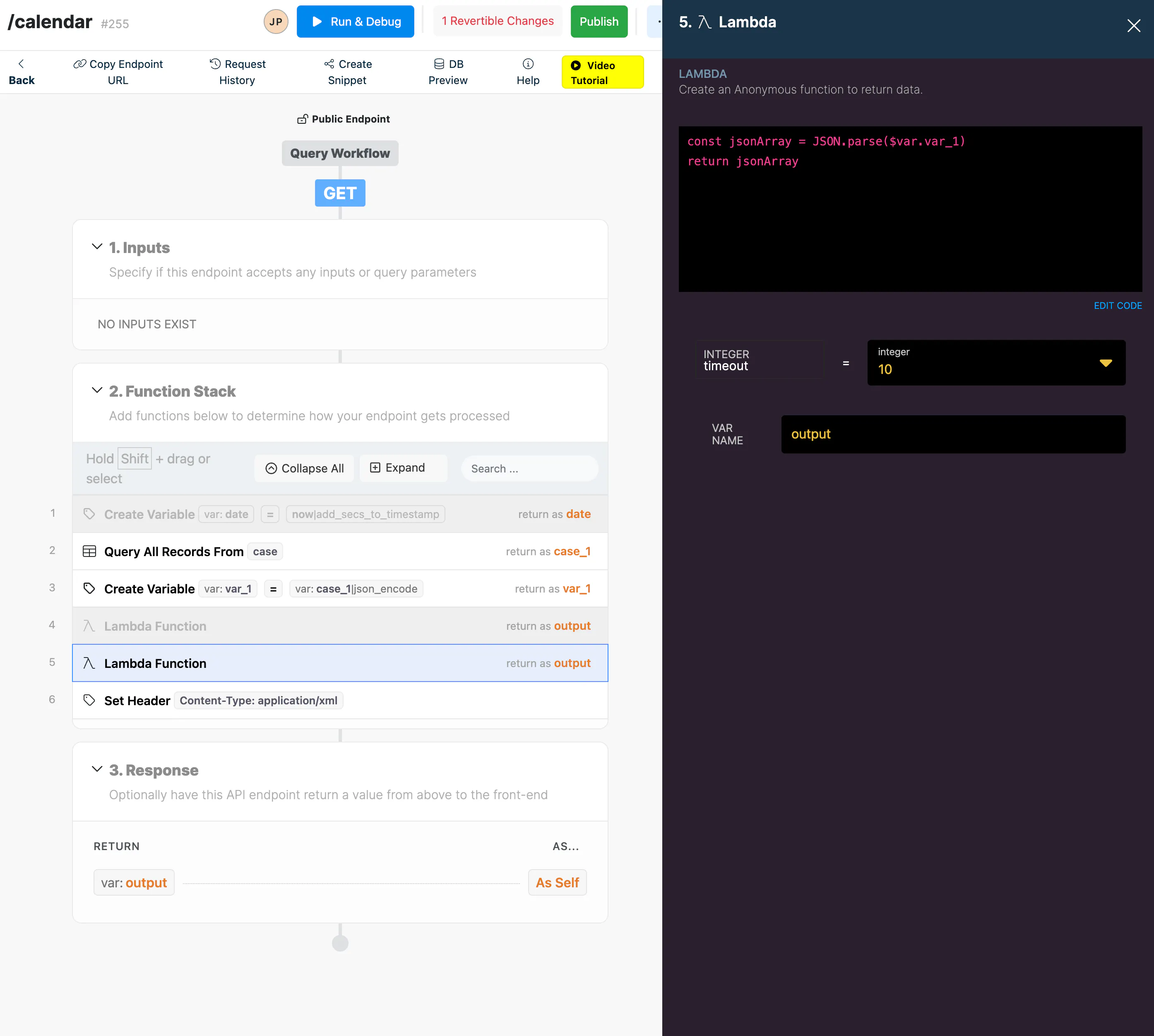Click the Run & Debug button

tap(356, 22)
